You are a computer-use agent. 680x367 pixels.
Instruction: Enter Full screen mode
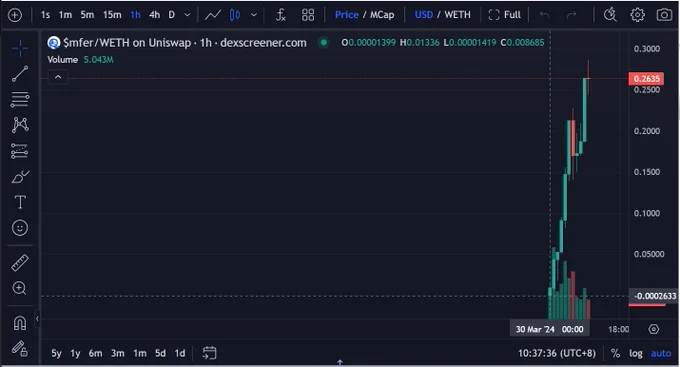pos(504,15)
